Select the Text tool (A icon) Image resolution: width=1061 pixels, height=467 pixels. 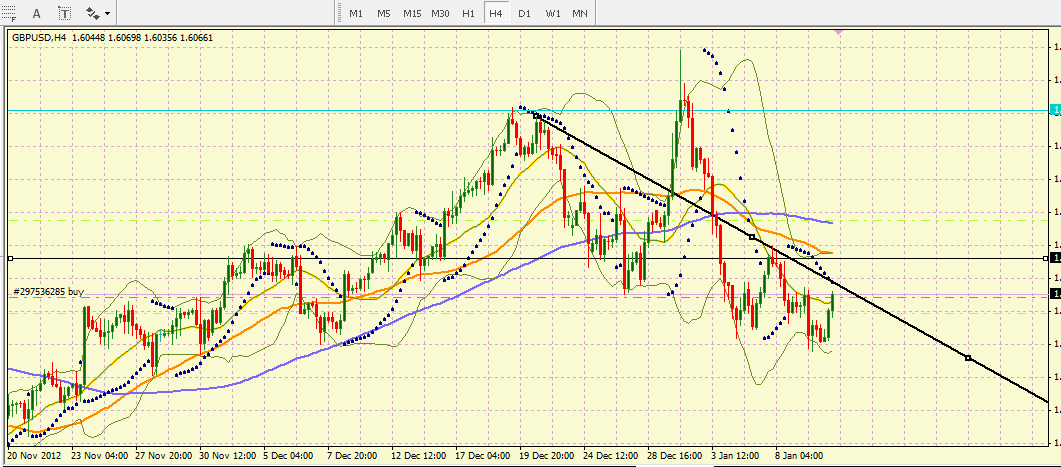tap(37, 13)
